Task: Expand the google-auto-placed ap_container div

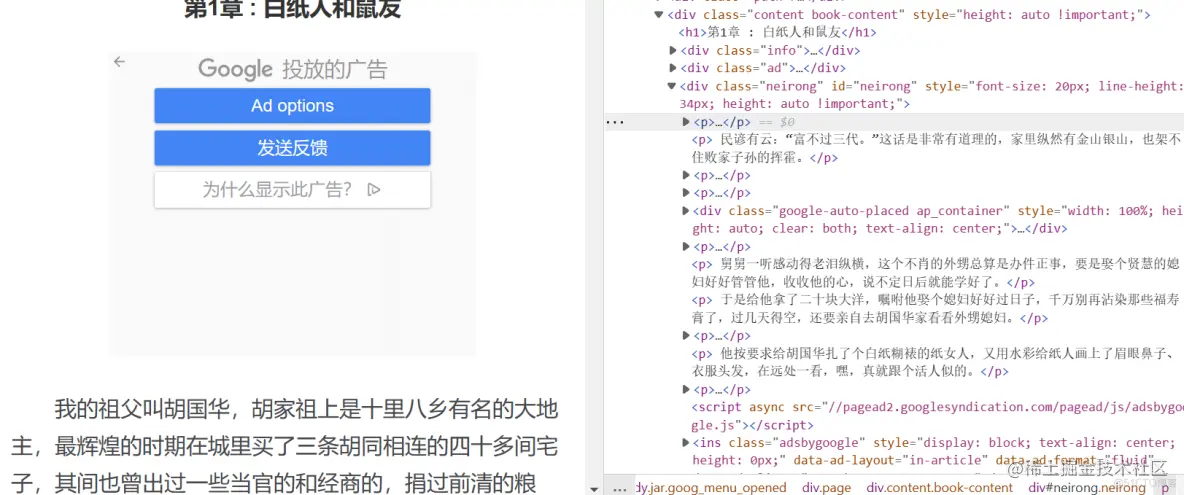Action: [x=686, y=211]
